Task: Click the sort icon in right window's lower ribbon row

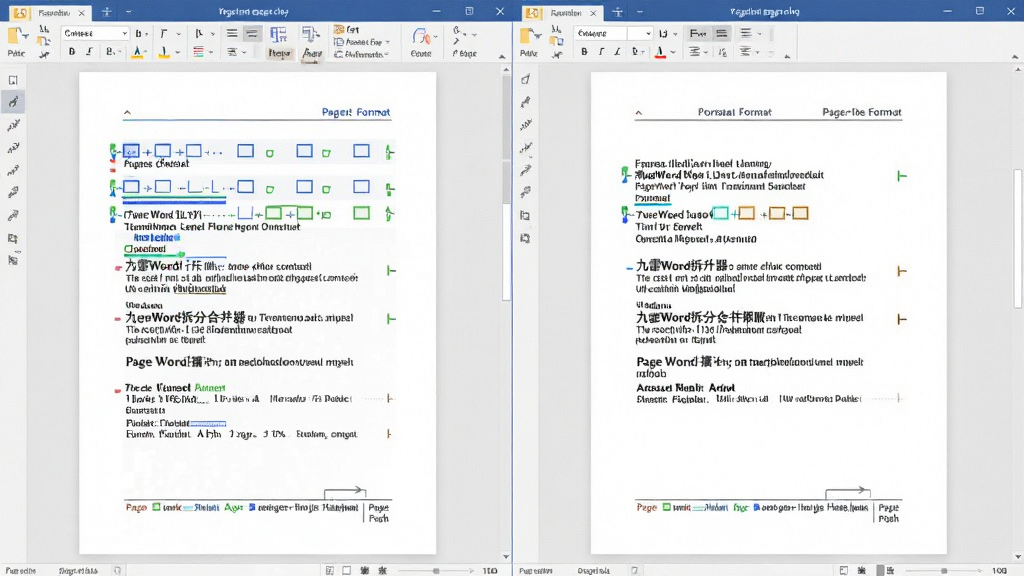Action: coord(722,52)
